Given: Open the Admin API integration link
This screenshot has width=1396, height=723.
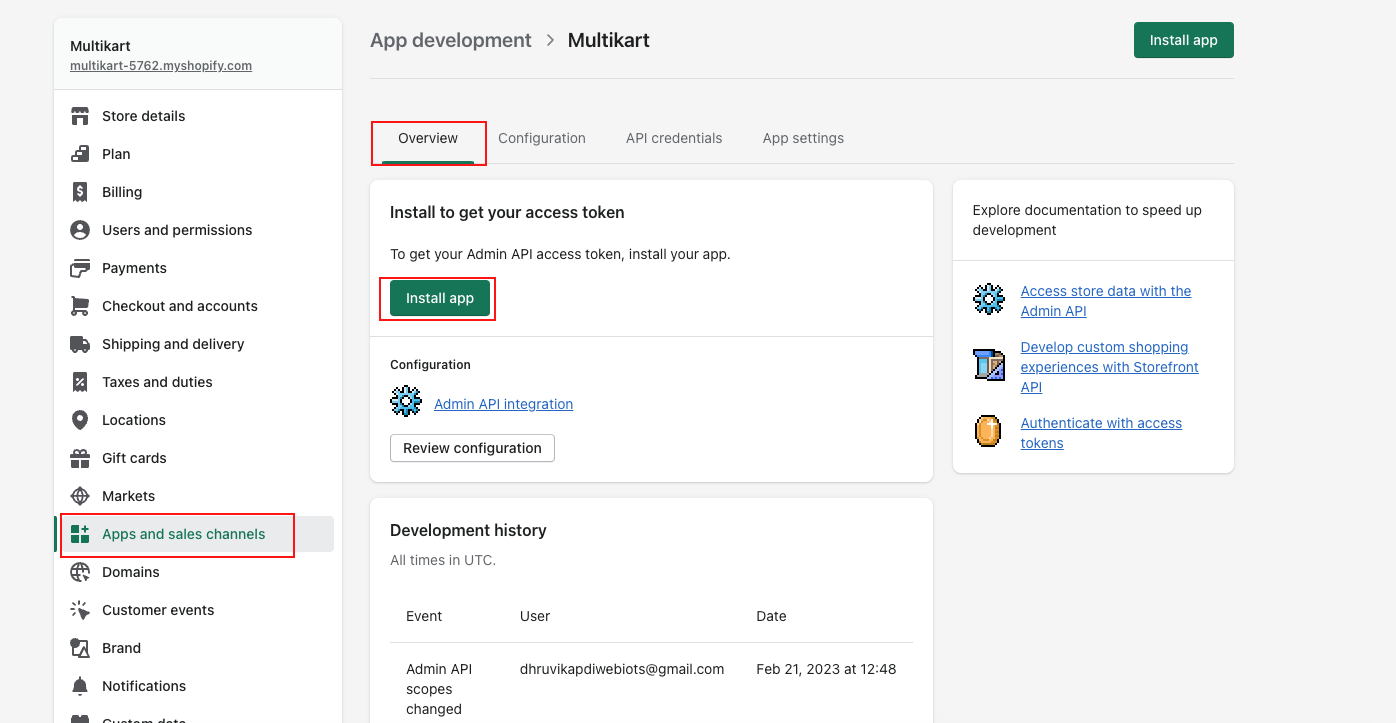Looking at the screenshot, I should 504,404.
